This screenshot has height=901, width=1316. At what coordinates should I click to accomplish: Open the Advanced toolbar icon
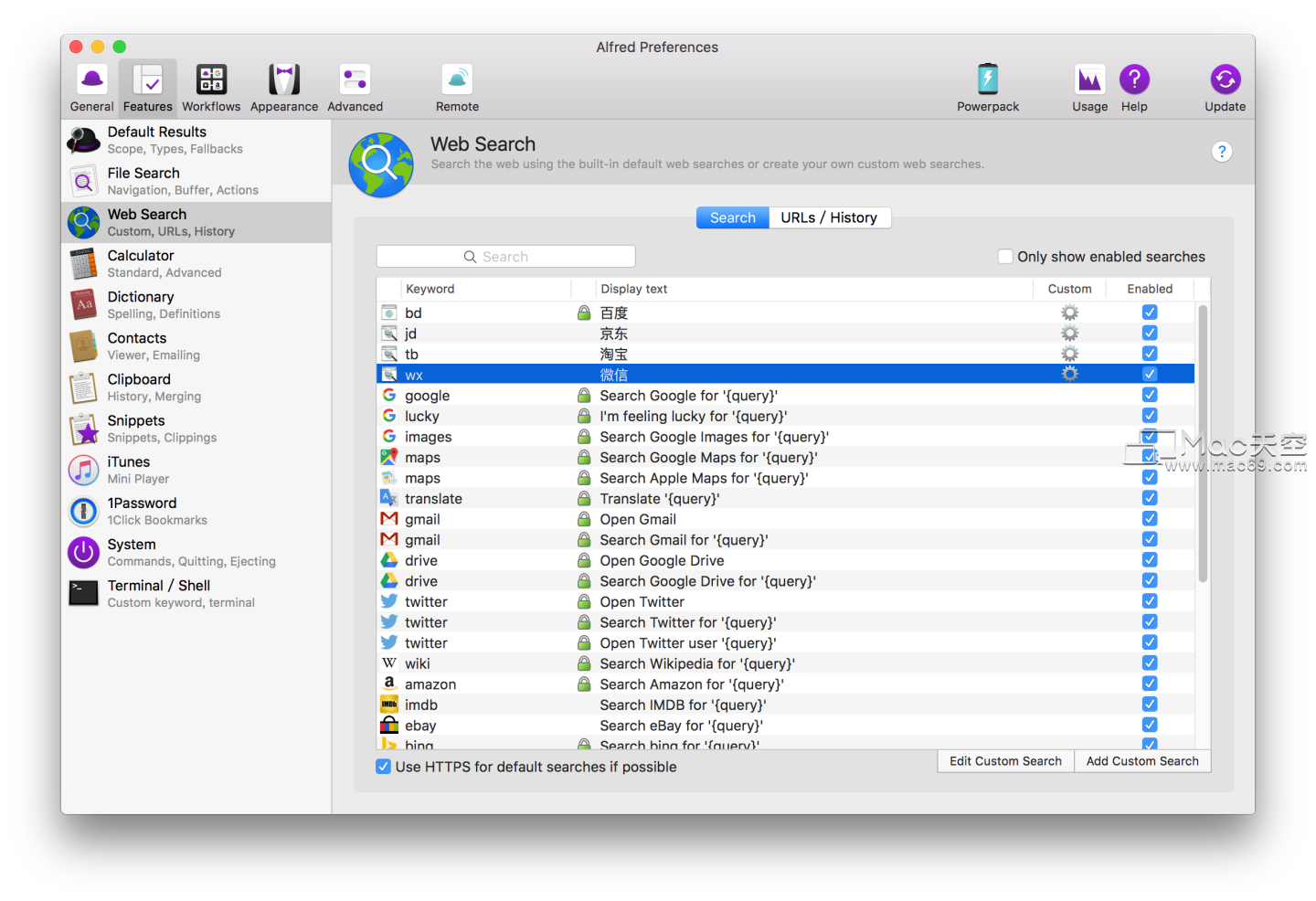click(x=355, y=89)
